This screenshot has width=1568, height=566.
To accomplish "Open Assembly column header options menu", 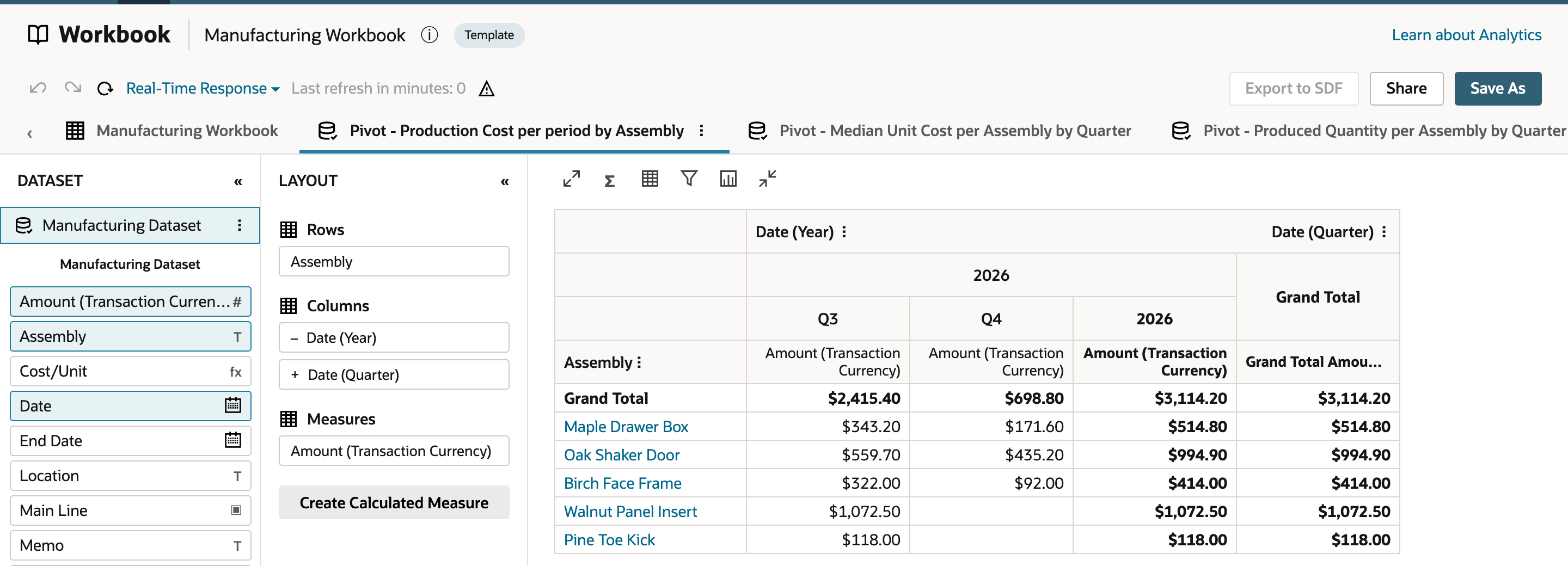I will [x=639, y=362].
